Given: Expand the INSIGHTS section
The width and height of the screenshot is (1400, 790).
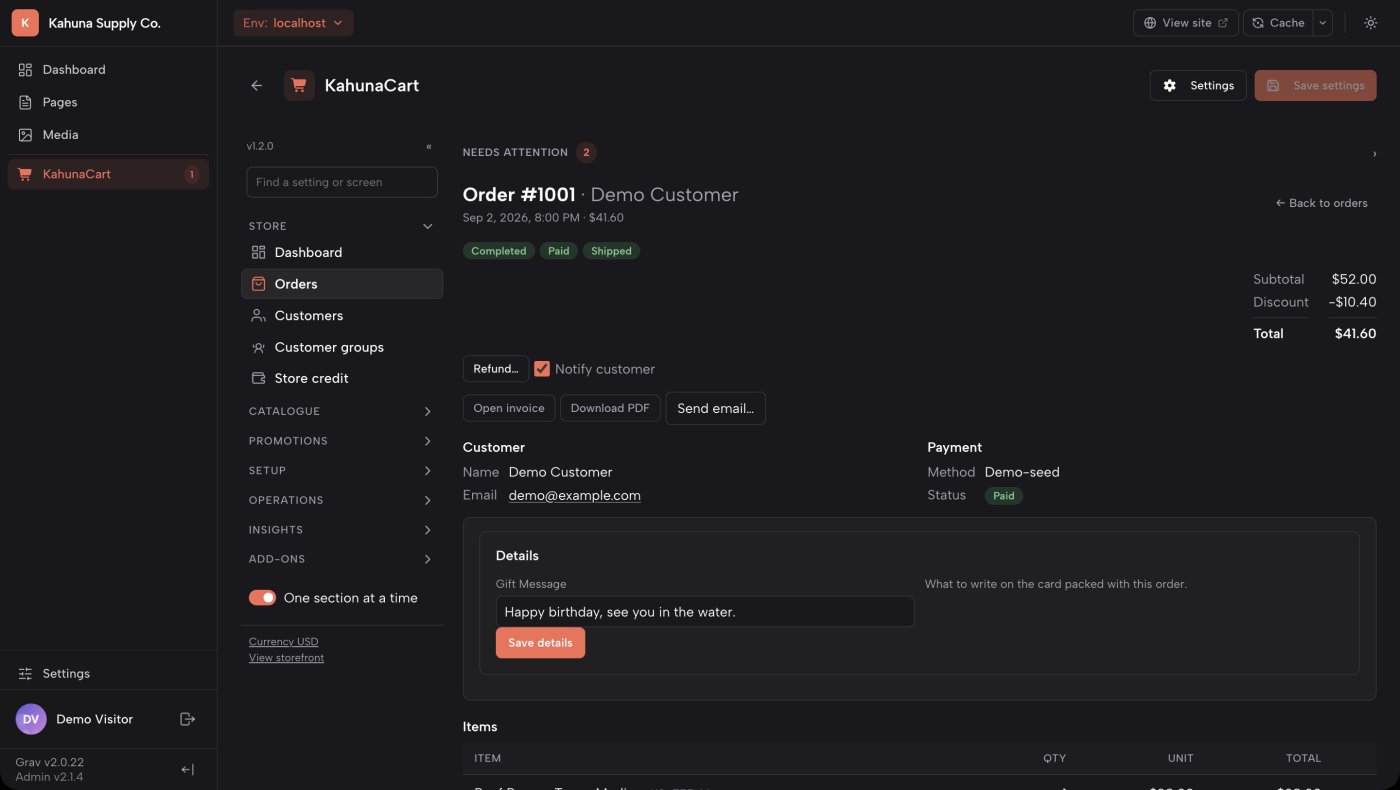Looking at the screenshot, I should [x=341, y=530].
